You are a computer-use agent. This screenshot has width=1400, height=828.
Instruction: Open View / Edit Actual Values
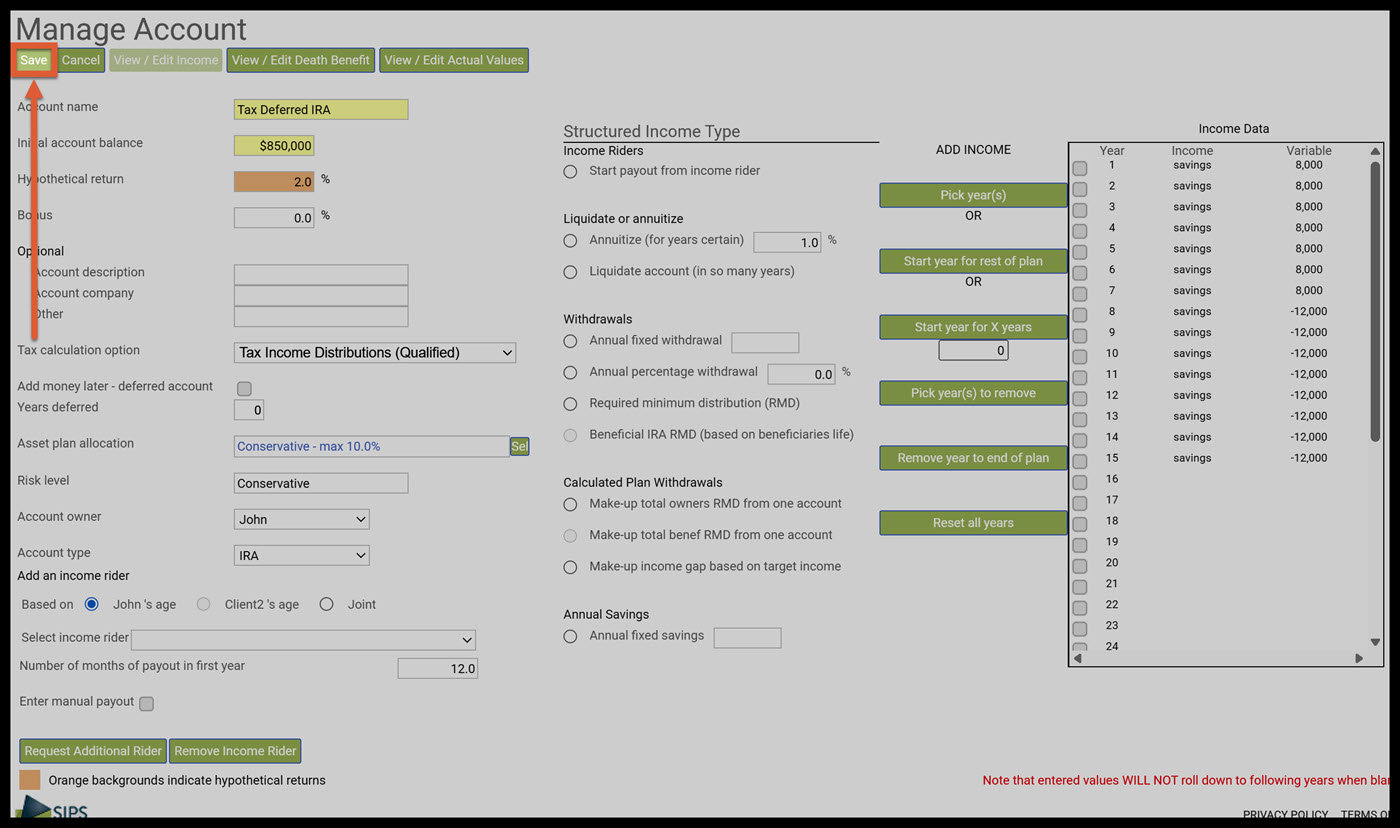click(x=454, y=60)
